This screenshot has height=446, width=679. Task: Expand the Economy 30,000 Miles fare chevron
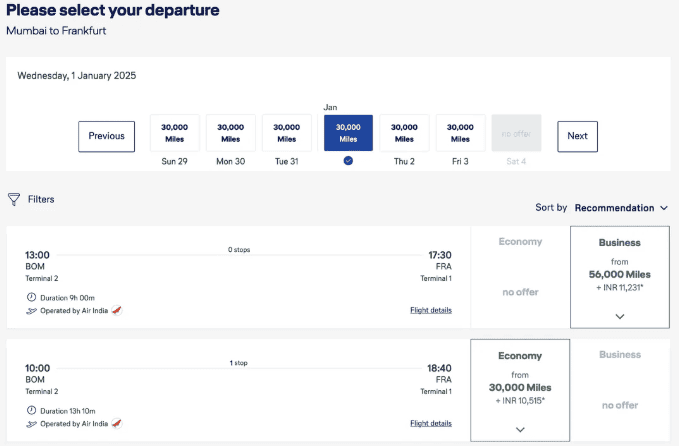tap(520, 429)
